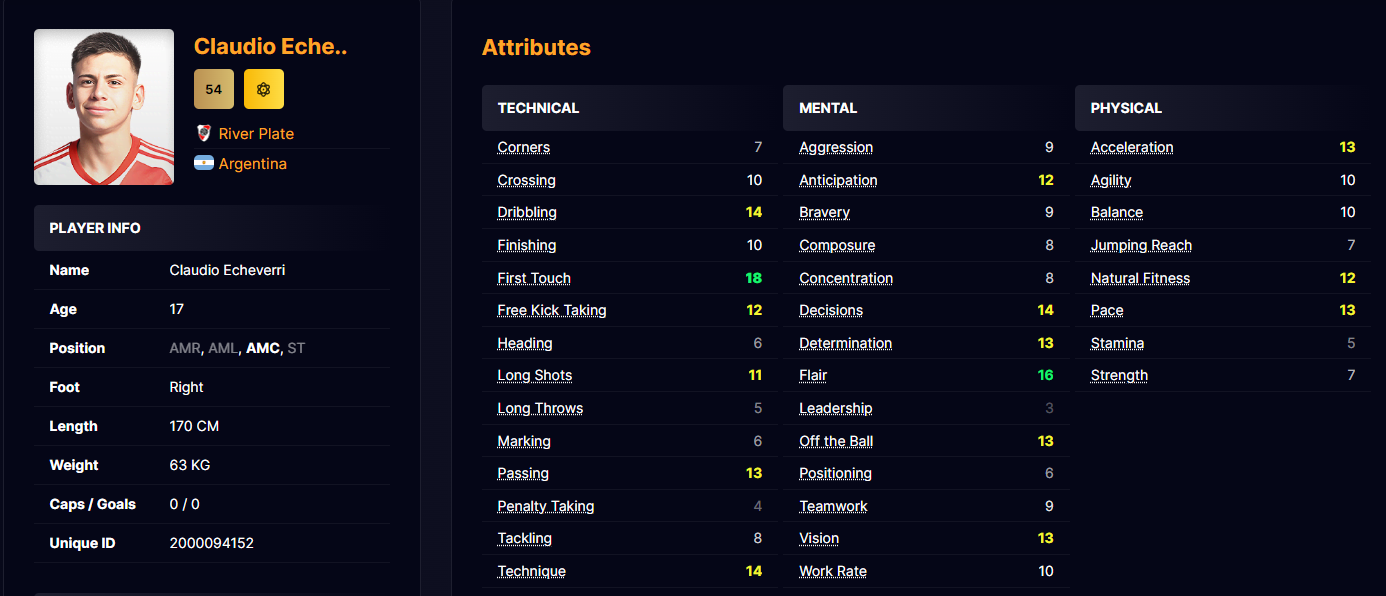Click the Off the Ball attribute

(x=836, y=441)
